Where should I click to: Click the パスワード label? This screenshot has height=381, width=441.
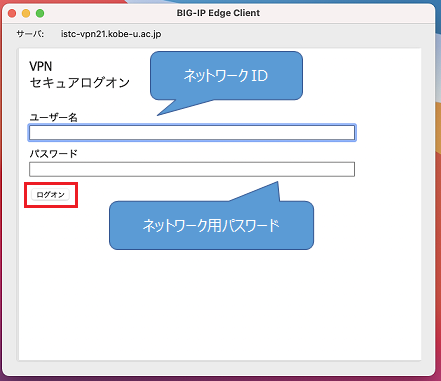[53, 154]
